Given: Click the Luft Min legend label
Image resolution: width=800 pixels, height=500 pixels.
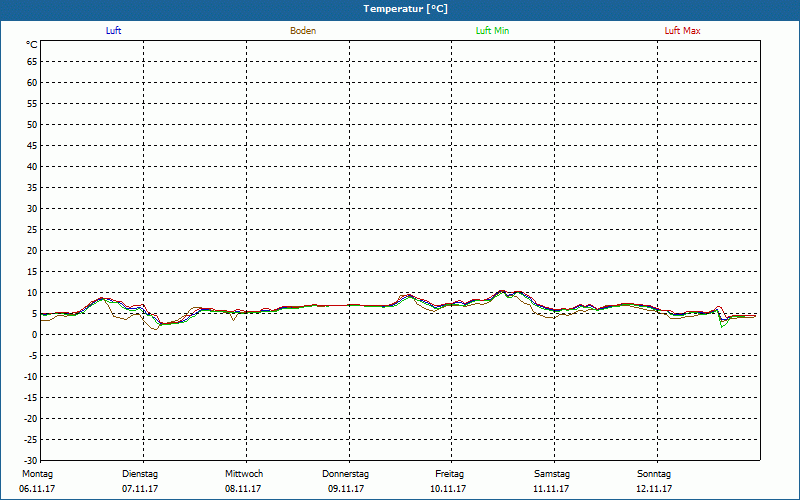Looking at the screenshot, I should pos(492,31).
